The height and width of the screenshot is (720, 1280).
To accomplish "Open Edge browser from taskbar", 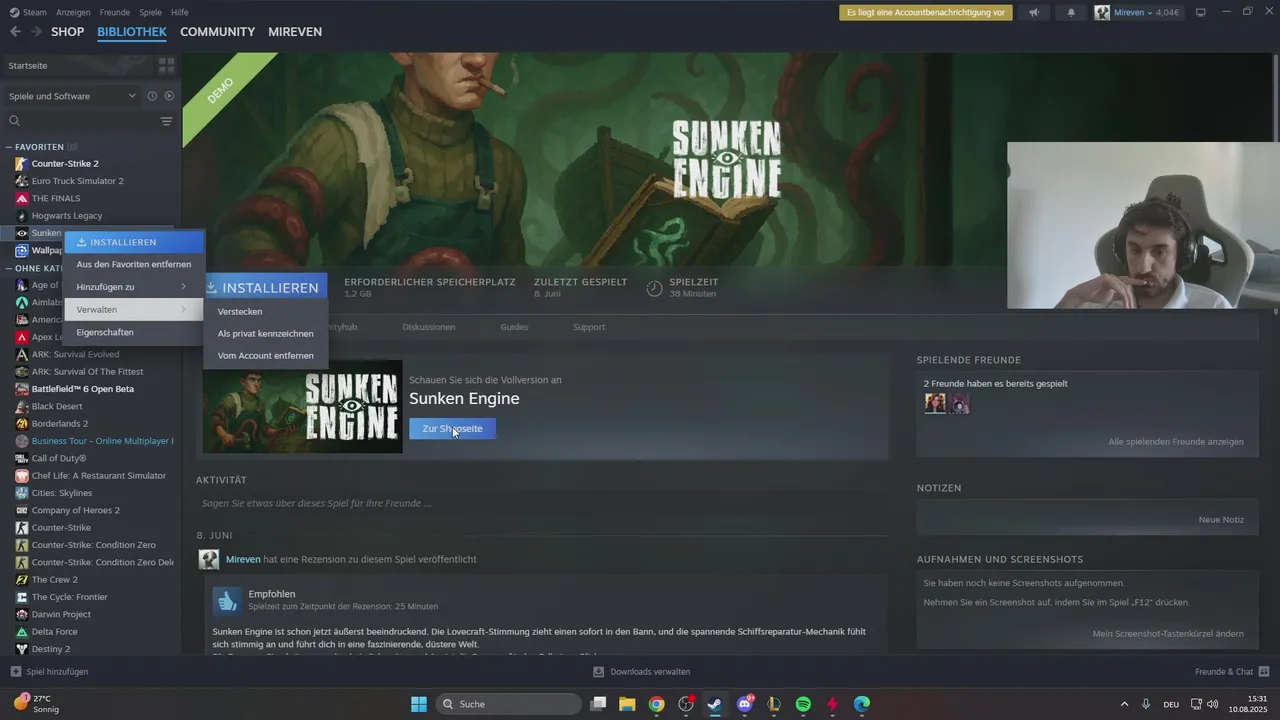I will 862,704.
